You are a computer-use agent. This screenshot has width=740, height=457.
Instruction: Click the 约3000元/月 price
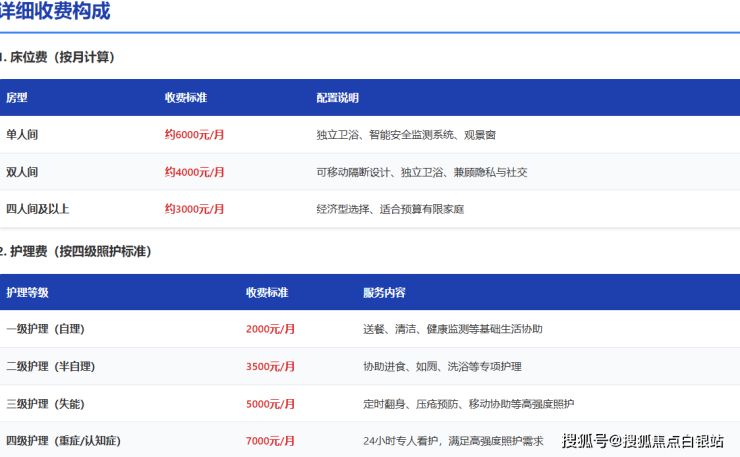coord(194,209)
